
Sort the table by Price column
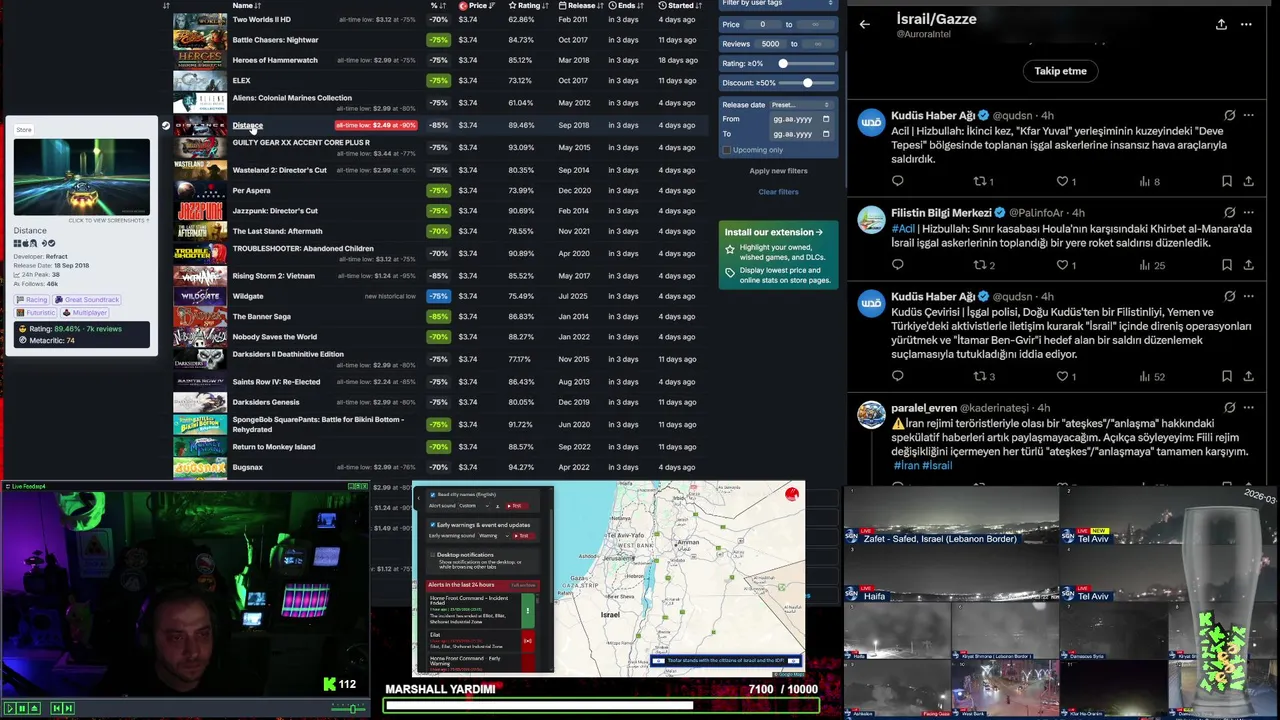click(x=477, y=6)
